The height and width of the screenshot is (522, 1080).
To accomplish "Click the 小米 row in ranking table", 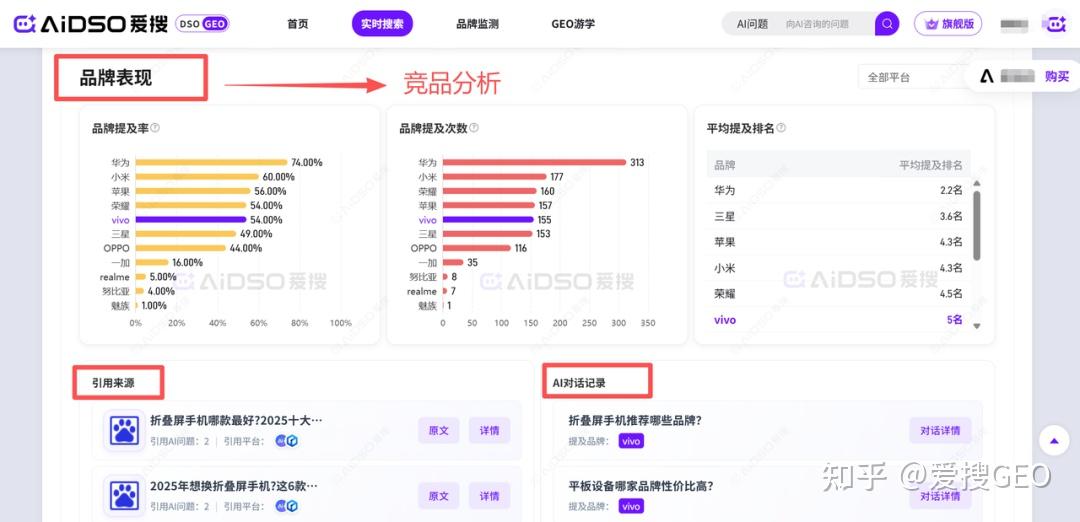I will 838,268.
